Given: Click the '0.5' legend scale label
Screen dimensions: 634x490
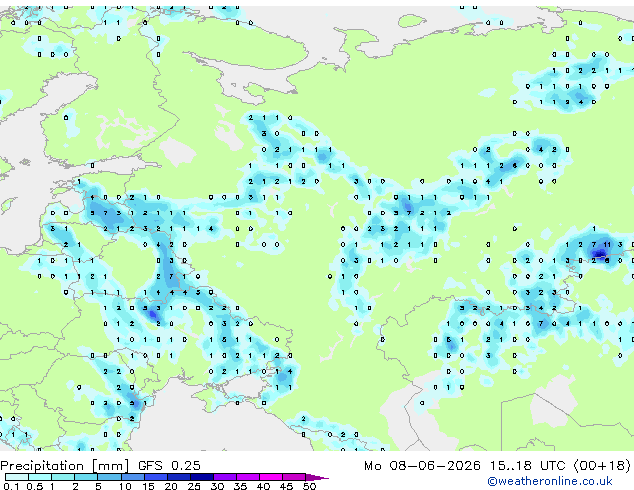Looking at the screenshot, I should [x=35, y=486].
